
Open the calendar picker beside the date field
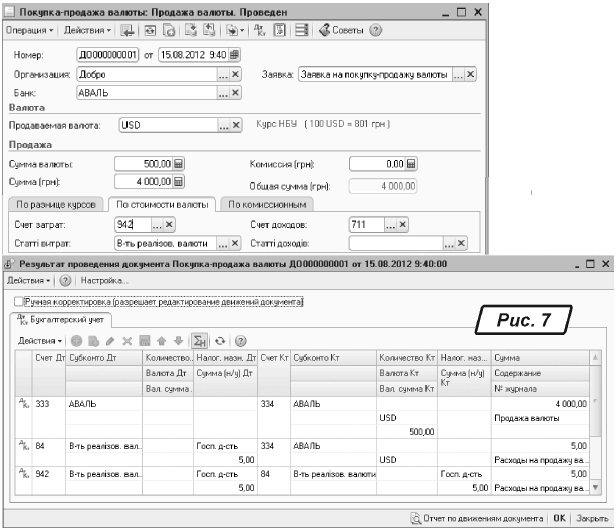pyautogui.click(x=234, y=54)
